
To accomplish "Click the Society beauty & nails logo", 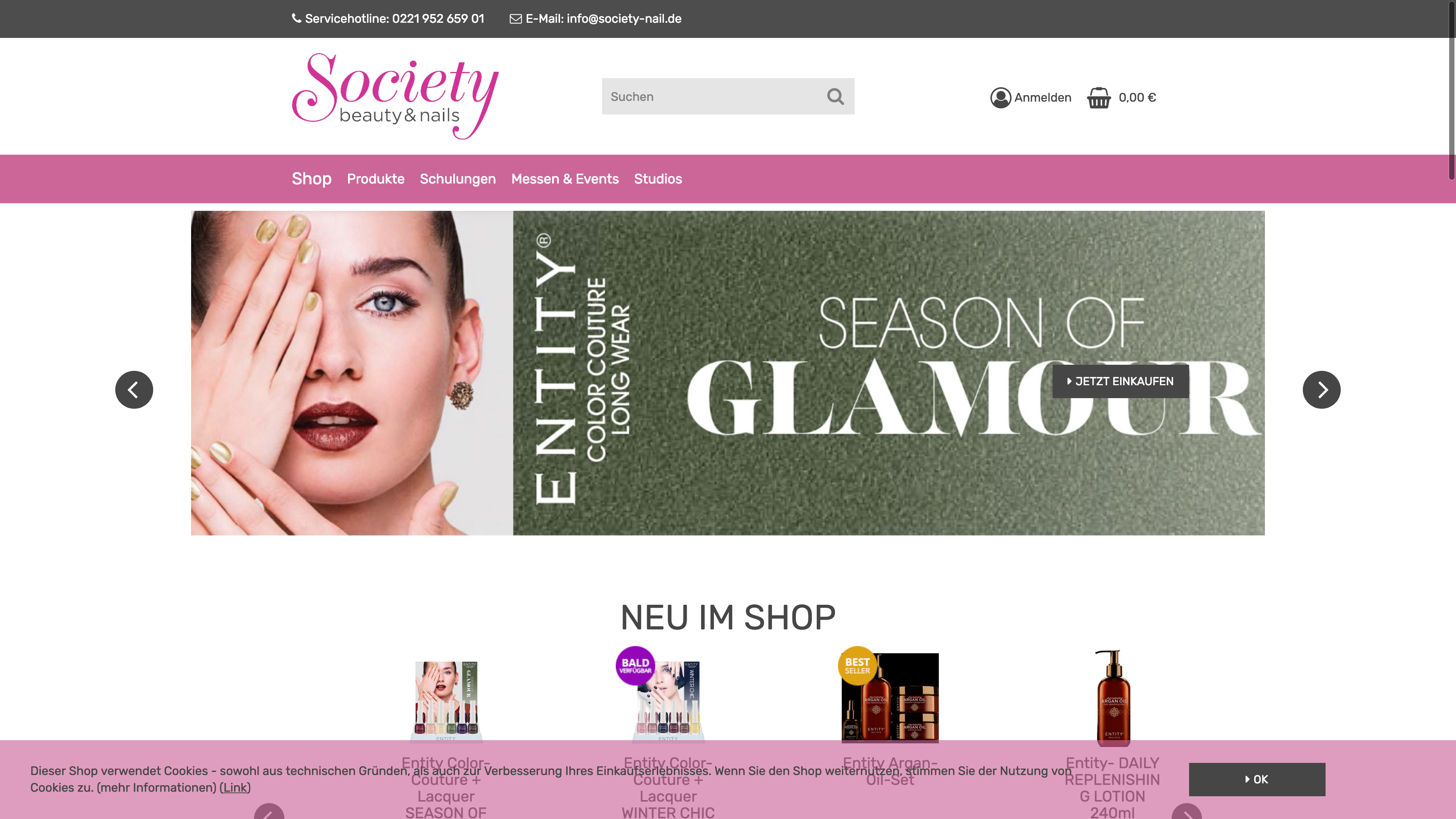I will (x=395, y=96).
